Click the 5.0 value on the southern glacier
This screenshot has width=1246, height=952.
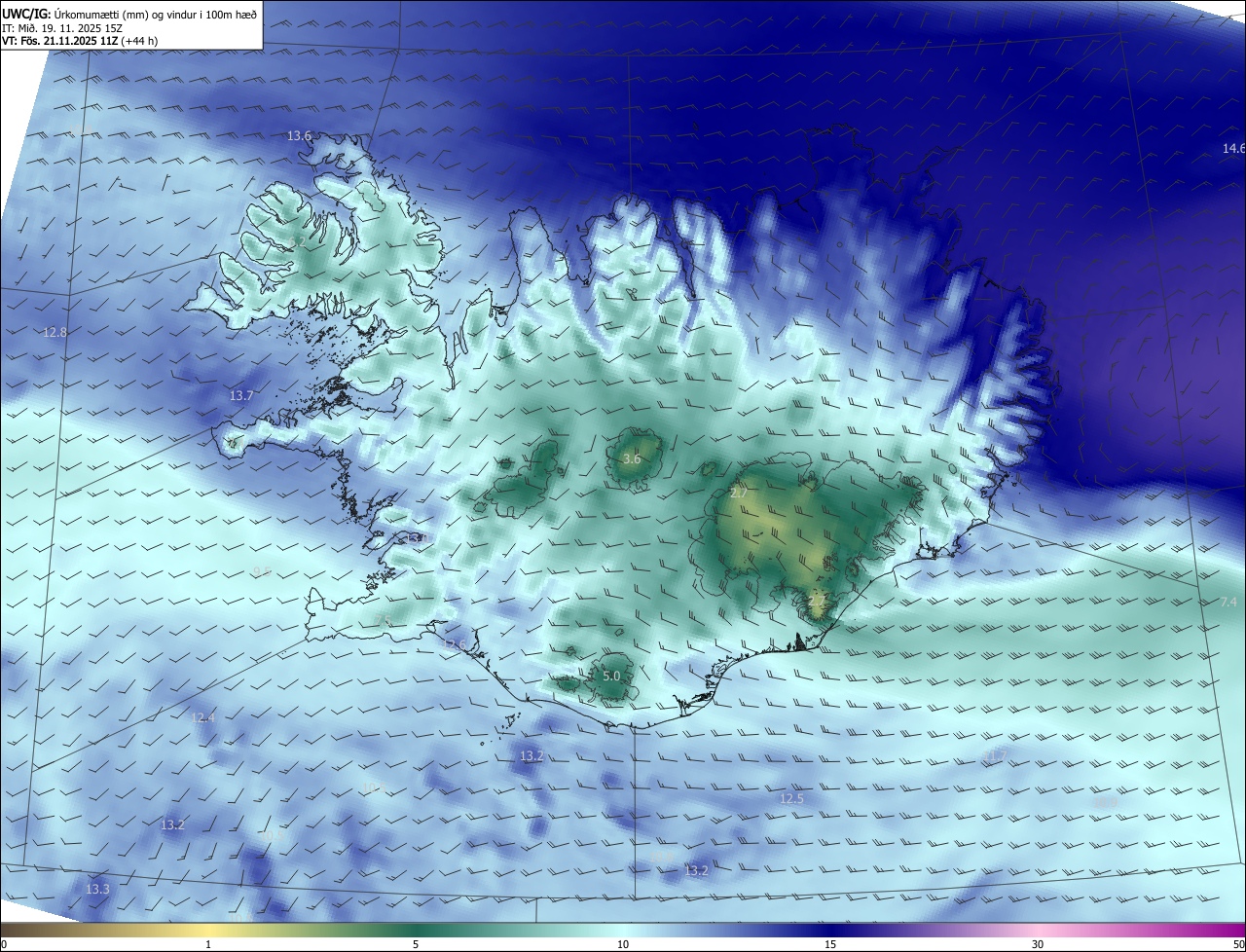[611, 676]
